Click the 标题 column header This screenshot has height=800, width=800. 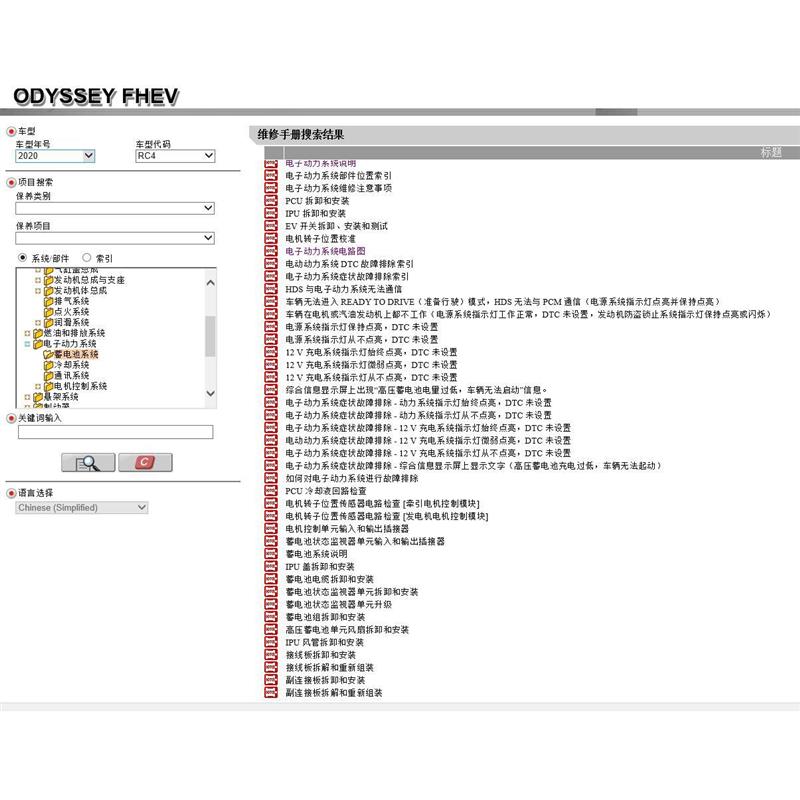[x=770, y=152]
